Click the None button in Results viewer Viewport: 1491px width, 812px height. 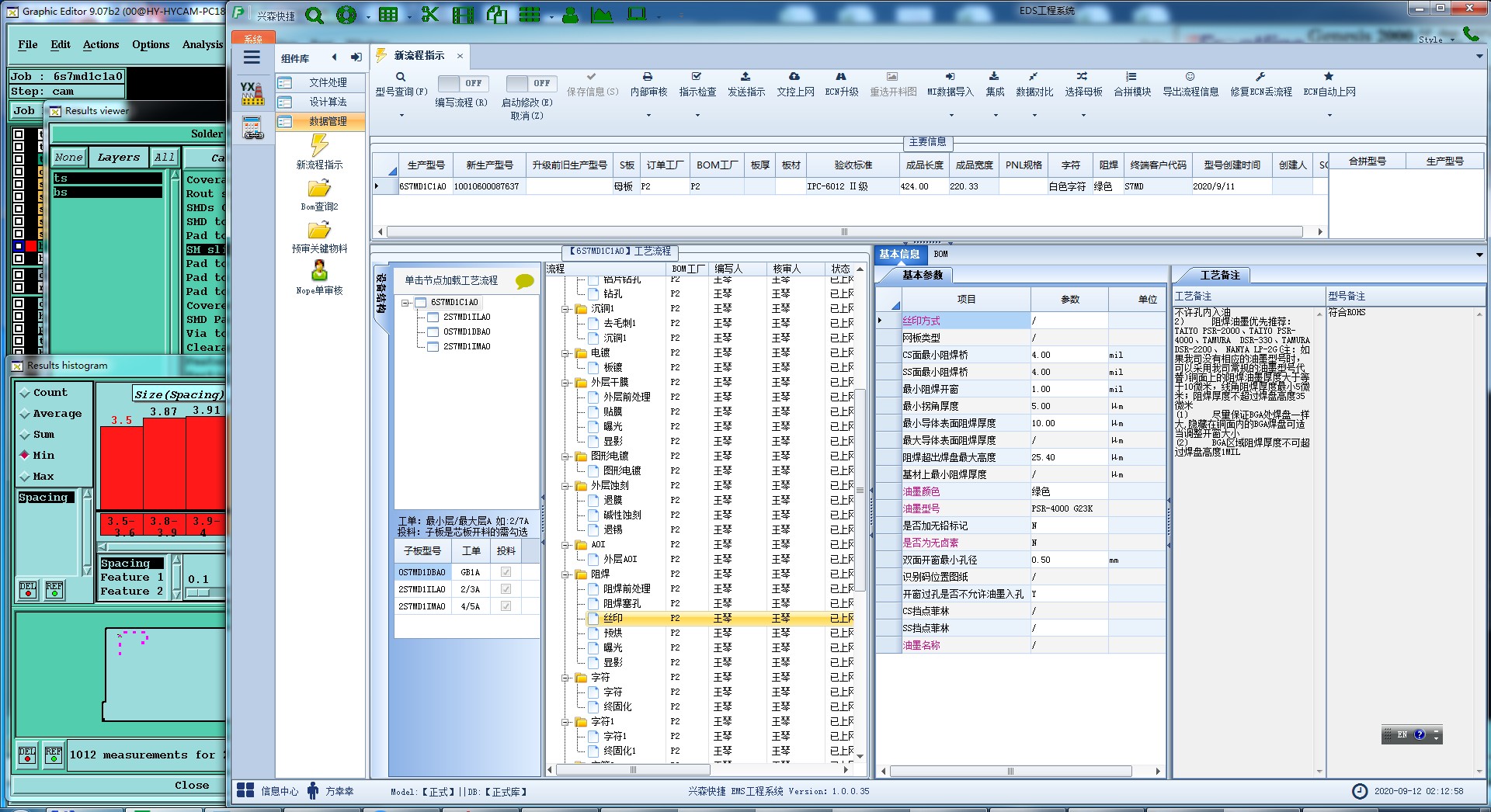(68, 157)
